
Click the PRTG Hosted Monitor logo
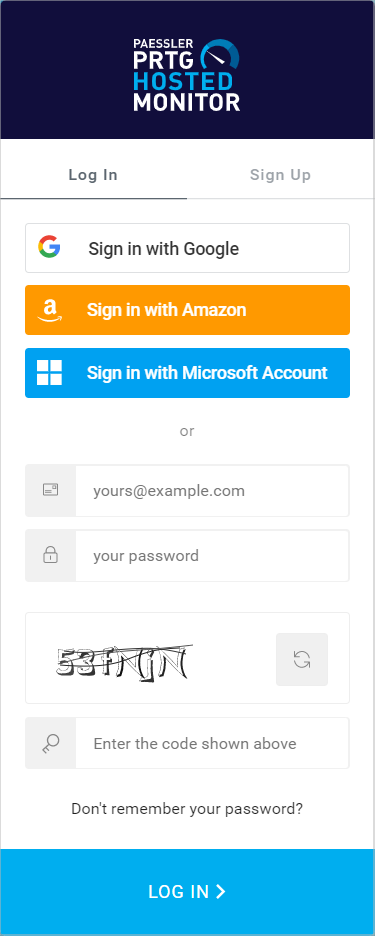(187, 75)
